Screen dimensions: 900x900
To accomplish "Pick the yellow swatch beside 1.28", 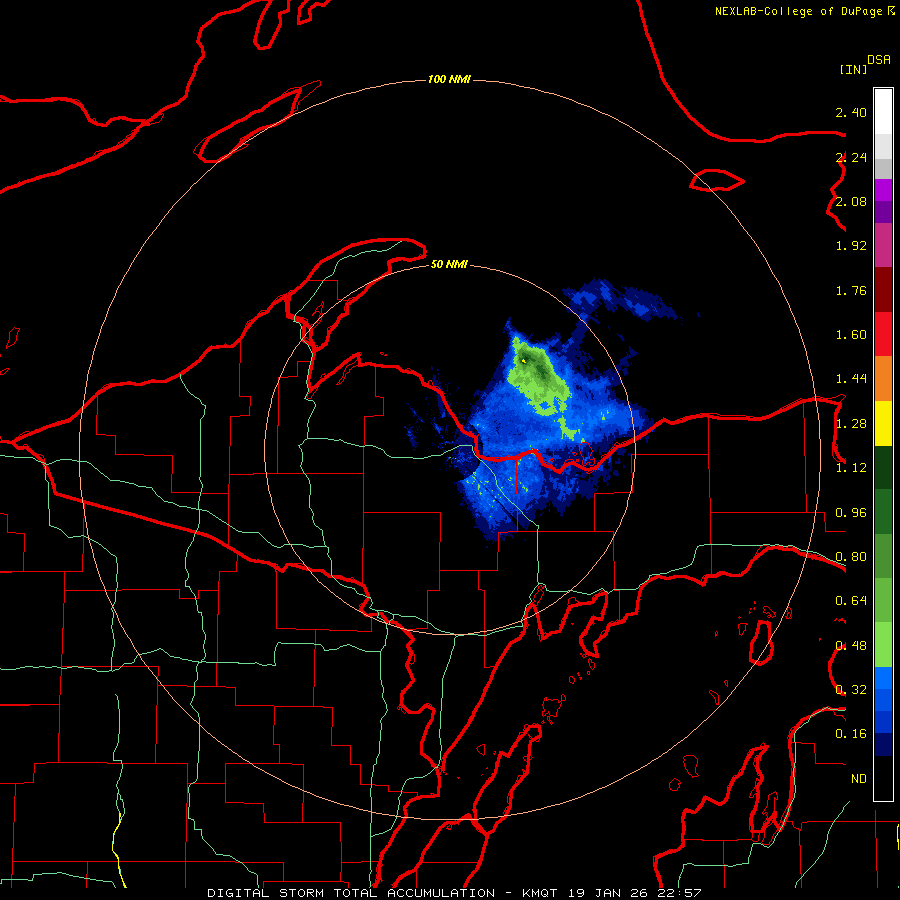I will [883, 423].
